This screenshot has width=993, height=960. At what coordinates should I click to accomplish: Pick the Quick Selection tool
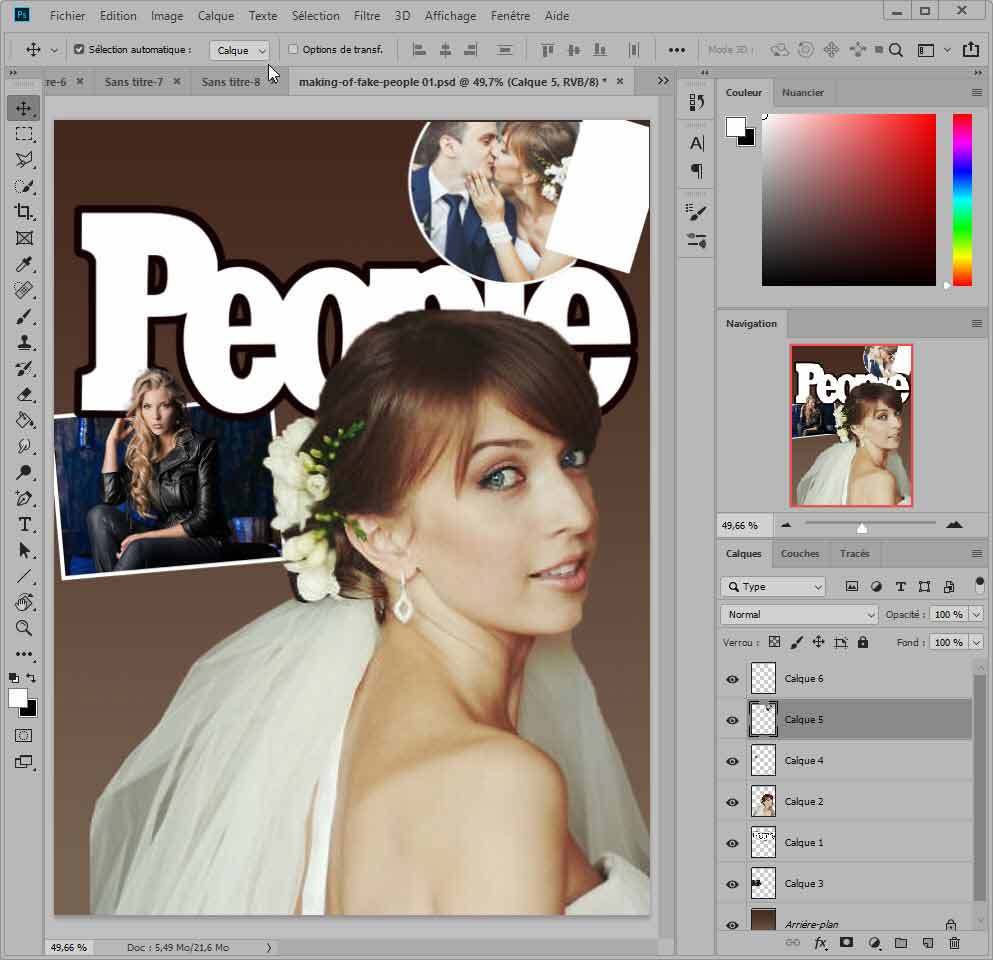(24, 186)
